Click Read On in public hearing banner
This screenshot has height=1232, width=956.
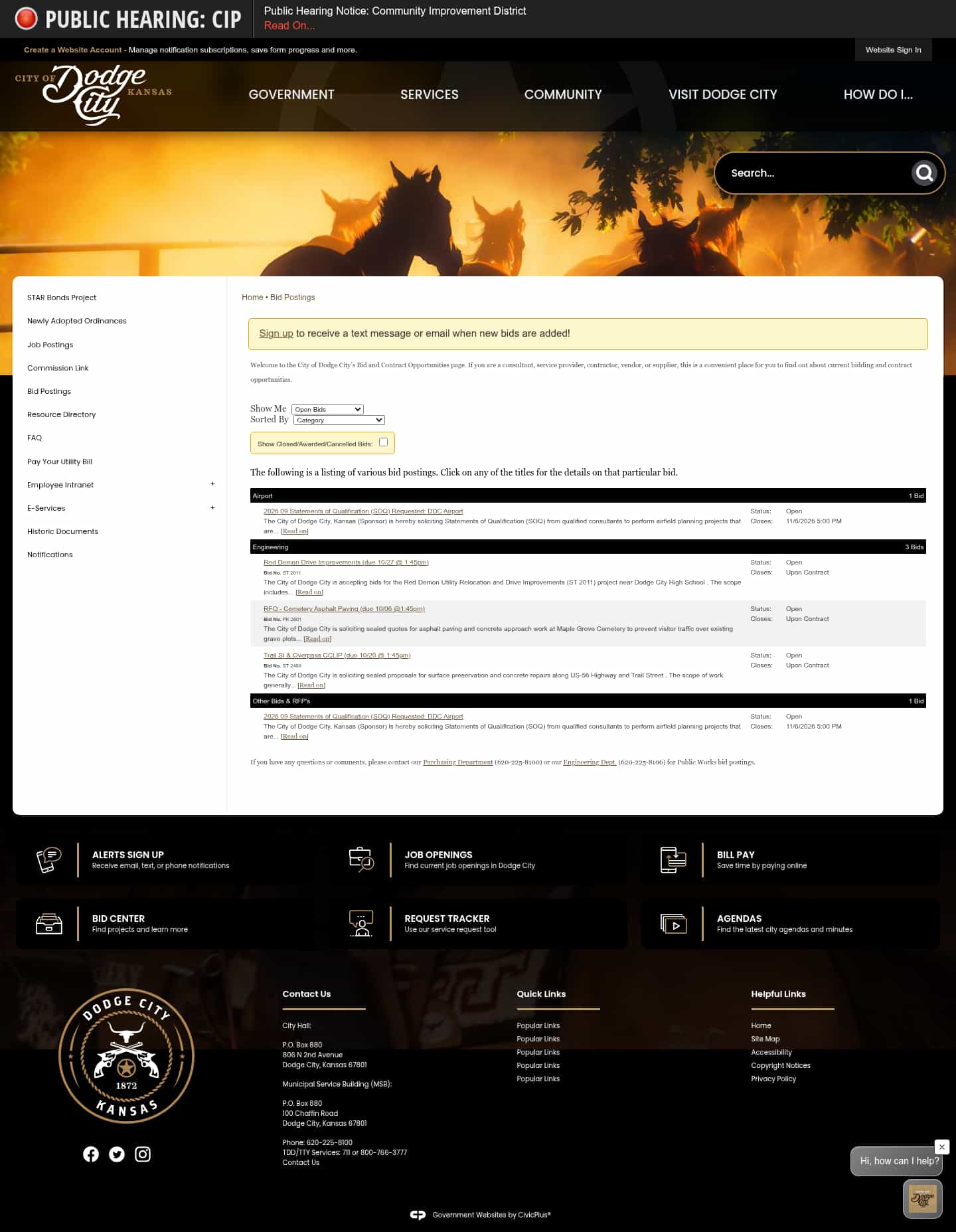click(x=289, y=26)
